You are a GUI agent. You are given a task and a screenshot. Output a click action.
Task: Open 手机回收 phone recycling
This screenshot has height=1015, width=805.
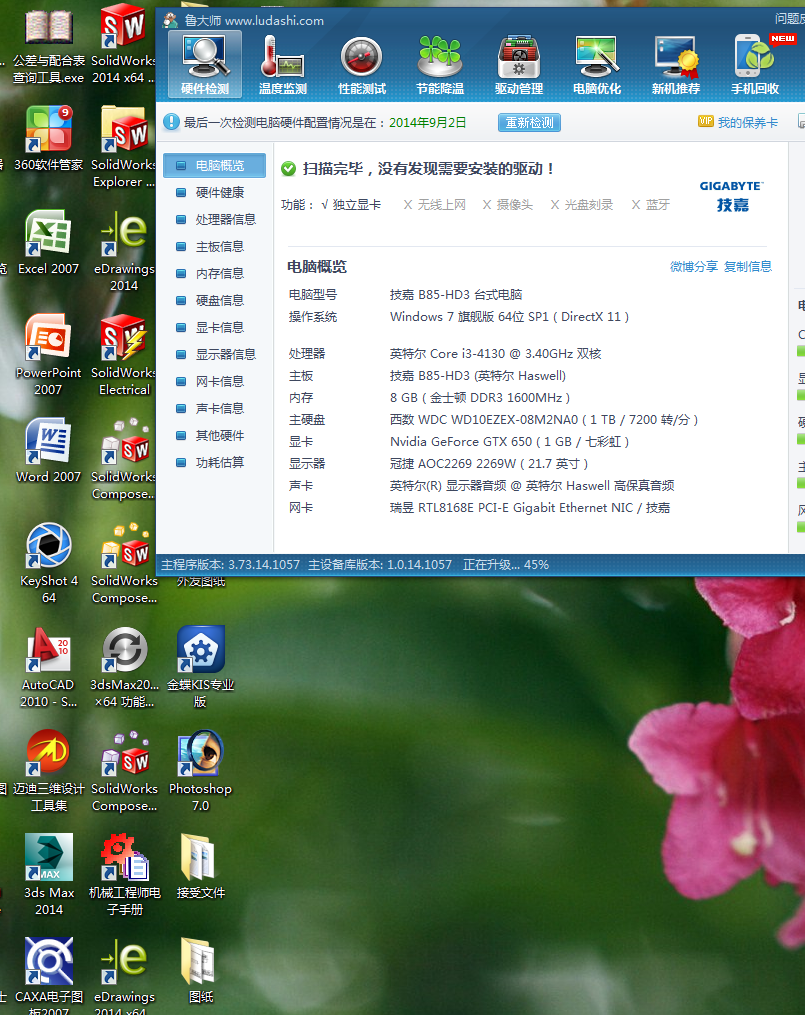pos(755,65)
